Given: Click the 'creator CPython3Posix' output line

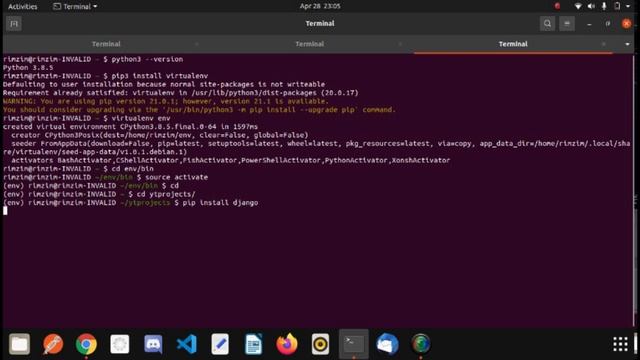Looking at the screenshot, I should point(160,135).
